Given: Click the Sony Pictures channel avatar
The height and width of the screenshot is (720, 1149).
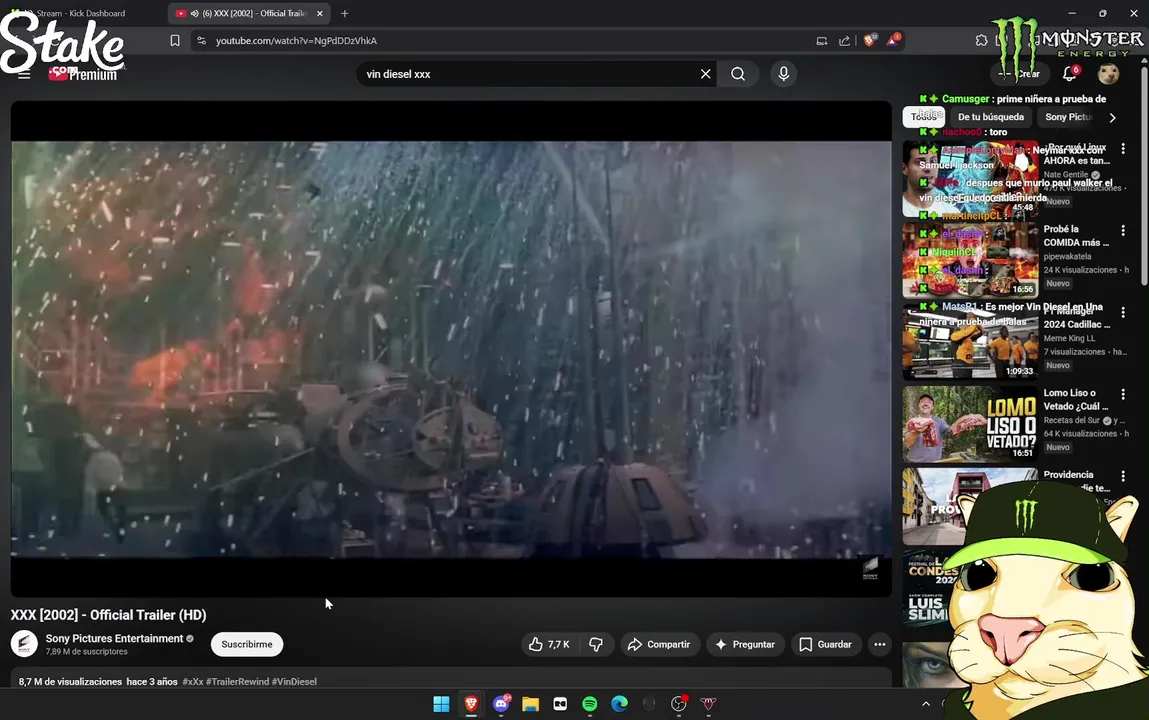Looking at the screenshot, I should pos(24,644).
